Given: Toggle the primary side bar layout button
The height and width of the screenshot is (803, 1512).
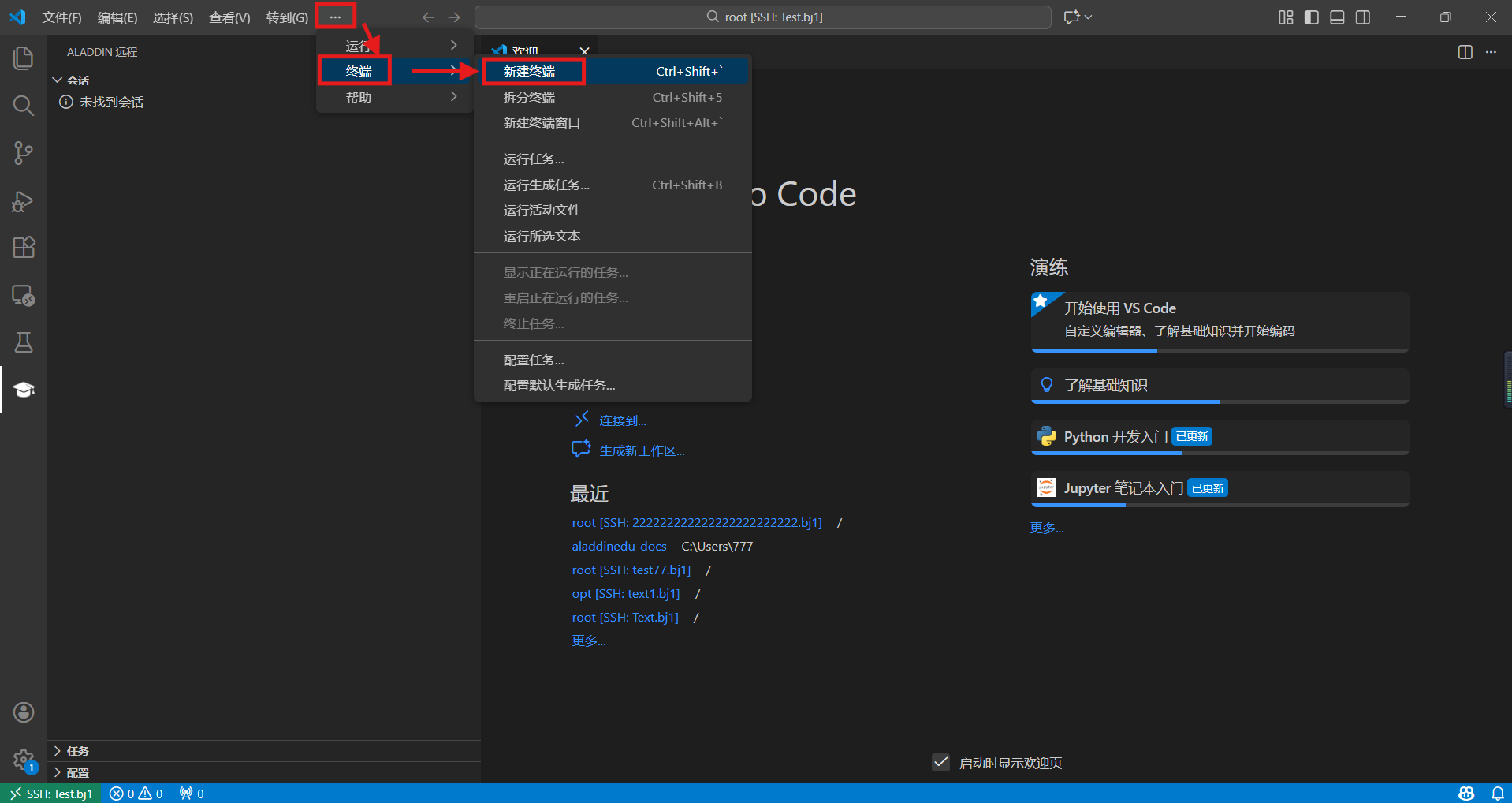Looking at the screenshot, I should click(1312, 17).
